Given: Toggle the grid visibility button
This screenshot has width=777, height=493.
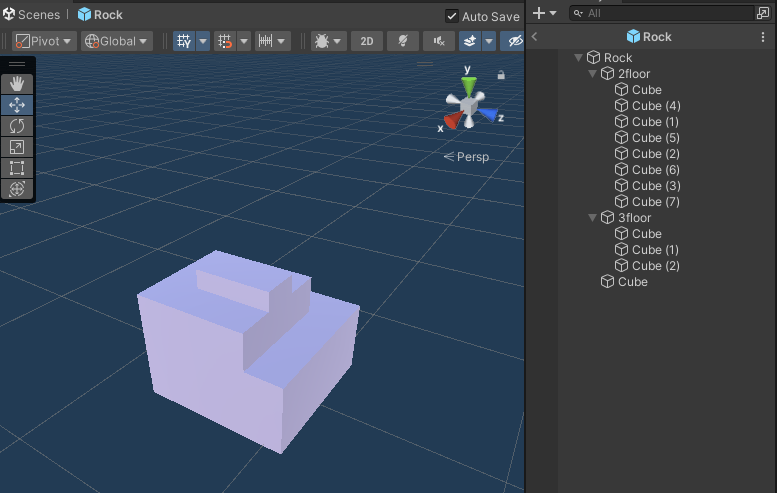Looking at the screenshot, I should tap(184, 41).
